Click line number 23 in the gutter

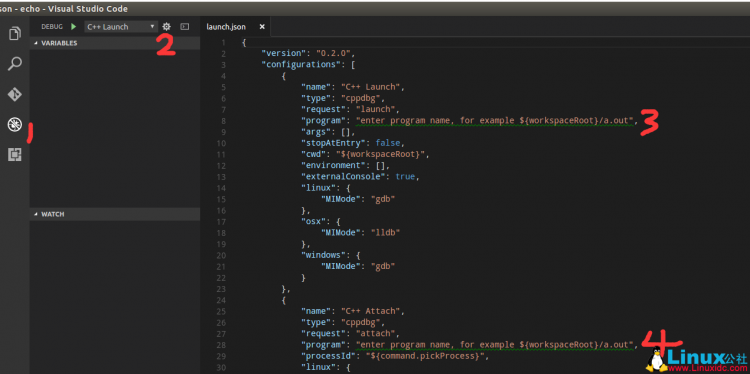(221, 288)
